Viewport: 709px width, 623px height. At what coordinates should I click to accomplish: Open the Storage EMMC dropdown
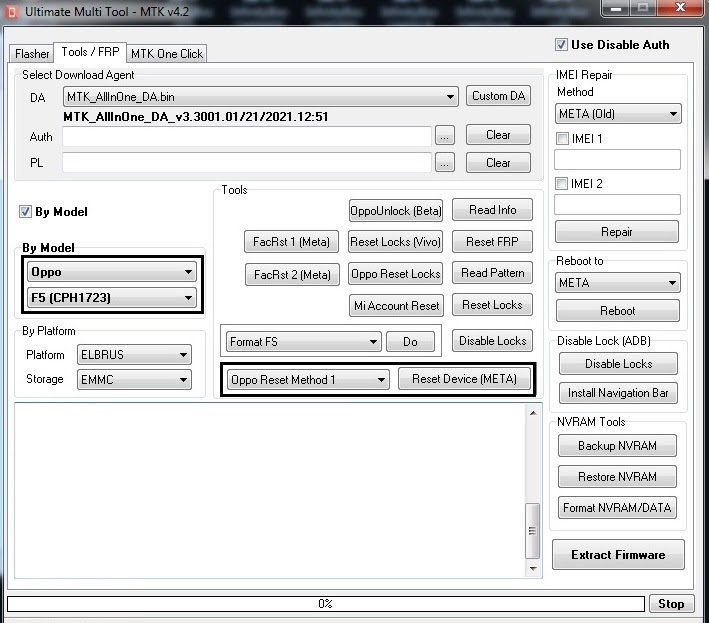[134, 380]
